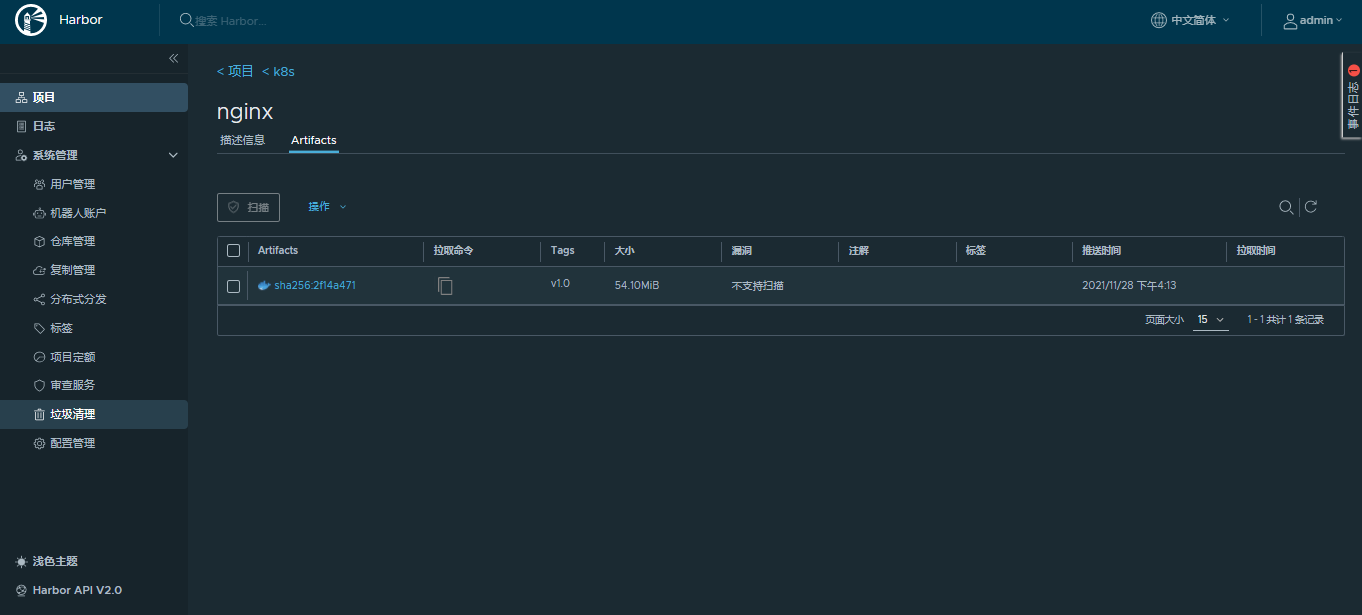Click the Harbor API globe icon
Screen dimensions: 1362x615
(x=21, y=590)
